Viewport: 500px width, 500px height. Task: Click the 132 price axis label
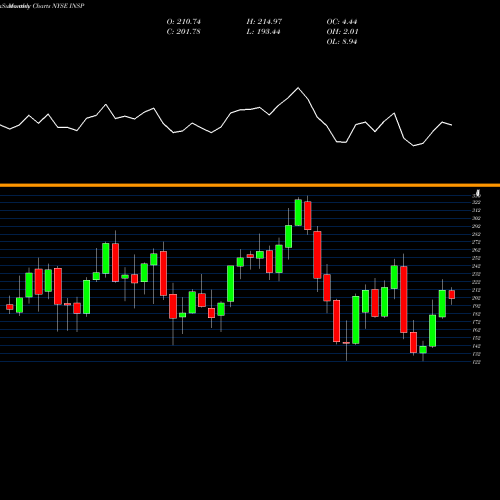pos(476,354)
